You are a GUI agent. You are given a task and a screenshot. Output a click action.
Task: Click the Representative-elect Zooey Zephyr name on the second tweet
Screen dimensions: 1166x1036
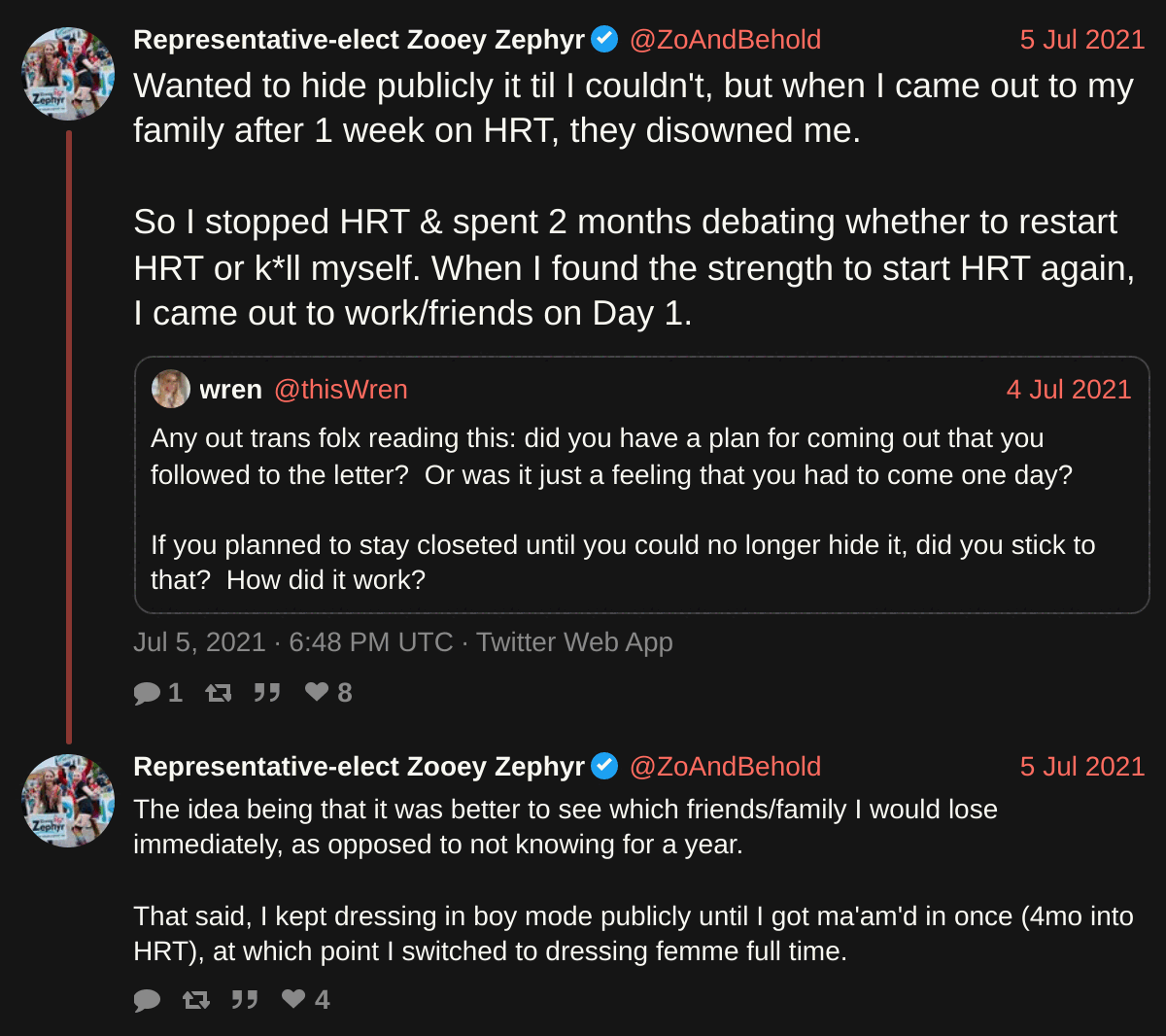click(359, 767)
